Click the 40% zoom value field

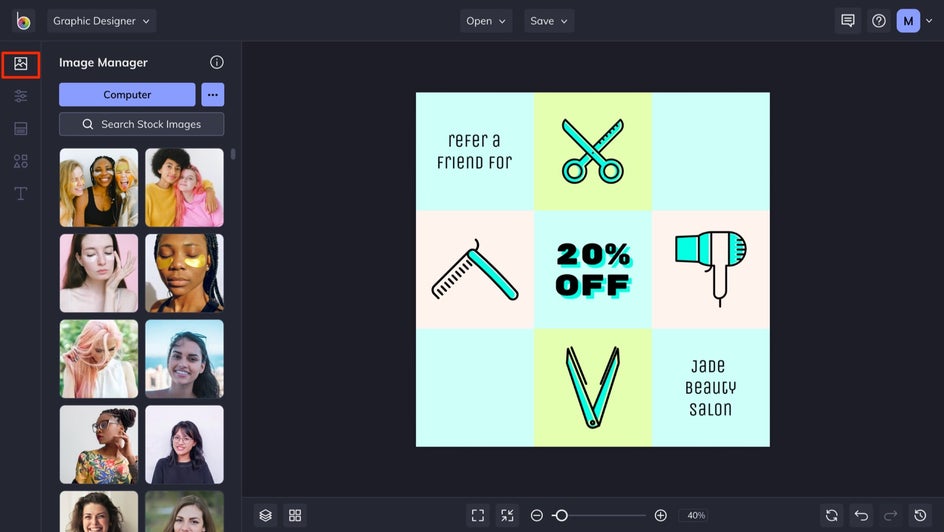696,515
